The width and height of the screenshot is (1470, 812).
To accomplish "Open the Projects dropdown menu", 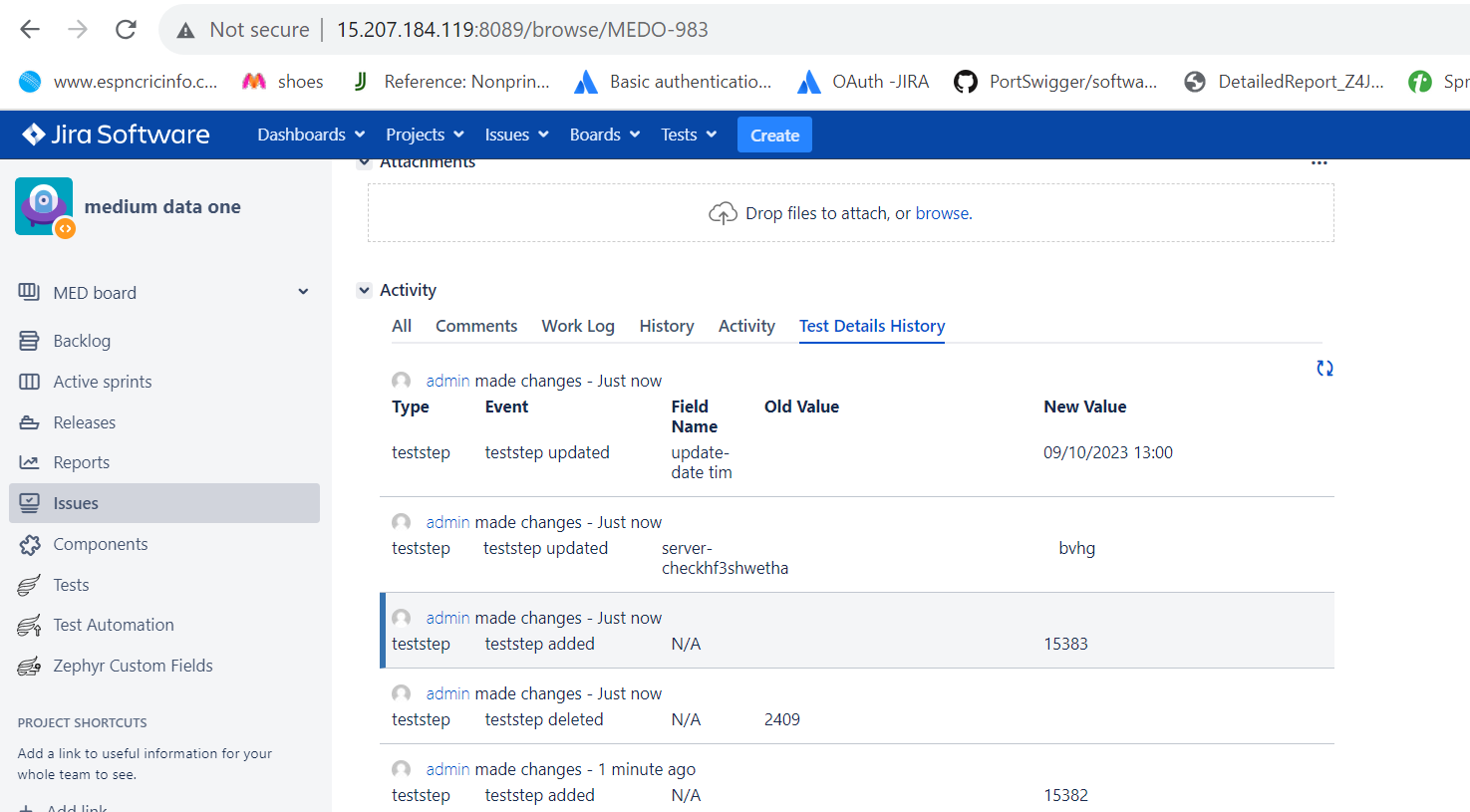I will pyautogui.click(x=425, y=135).
